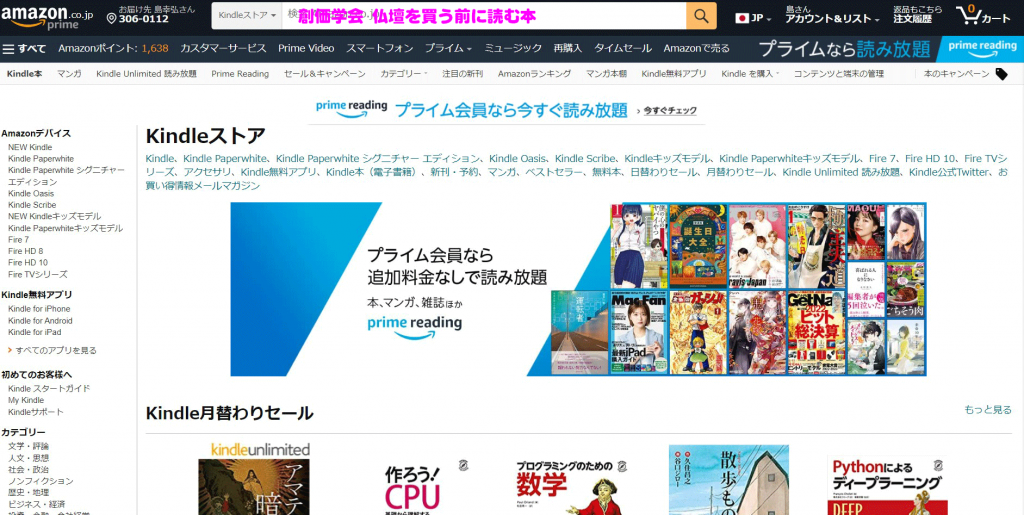
Task: Open the プライム dropdown menu
Action: pyautogui.click(x=448, y=48)
